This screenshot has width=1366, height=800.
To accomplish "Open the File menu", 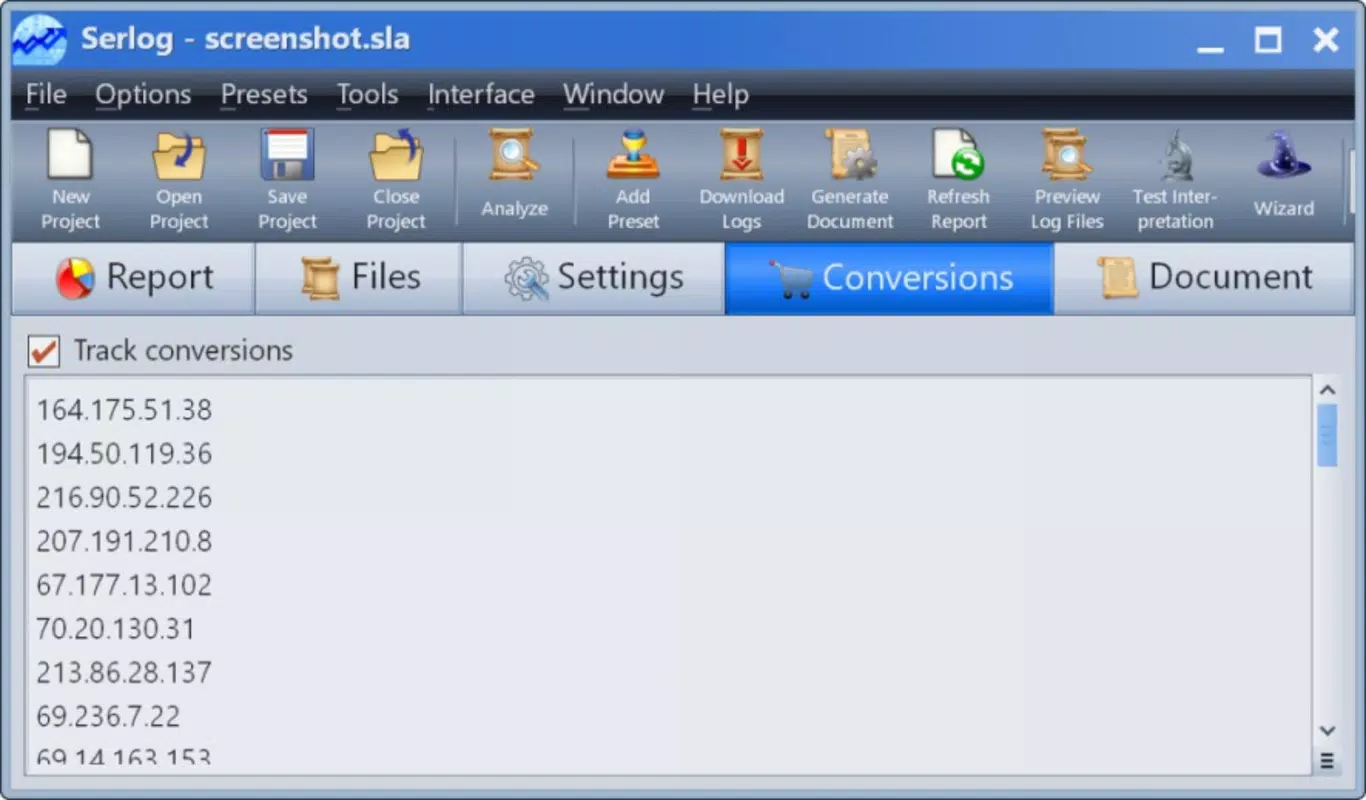I will (x=46, y=95).
